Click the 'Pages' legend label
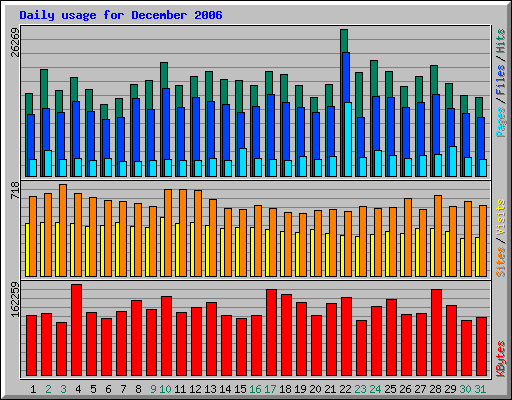Image resolution: width=512 pixels, height=400 pixels. (x=501, y=122)
